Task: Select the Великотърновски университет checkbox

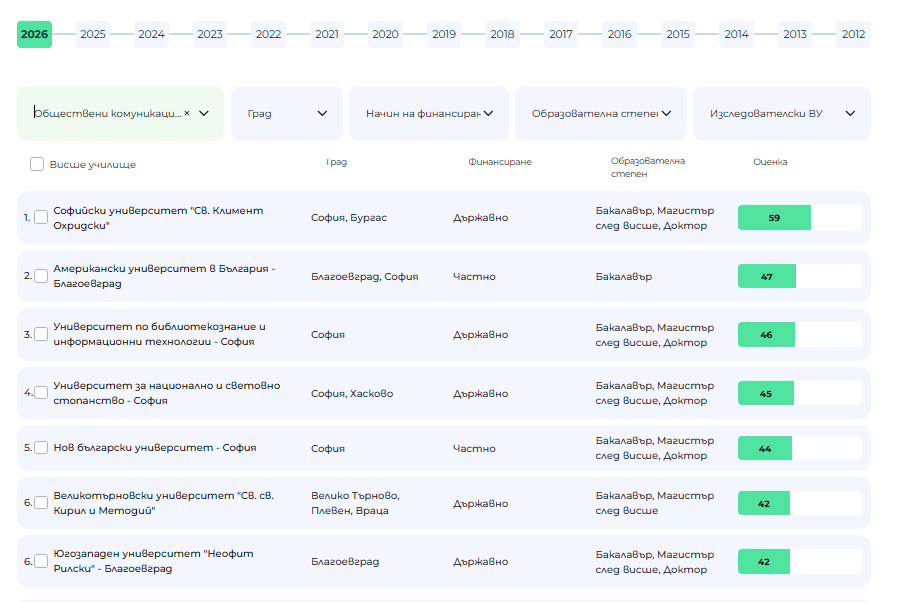Action: (x=41, y=502)
